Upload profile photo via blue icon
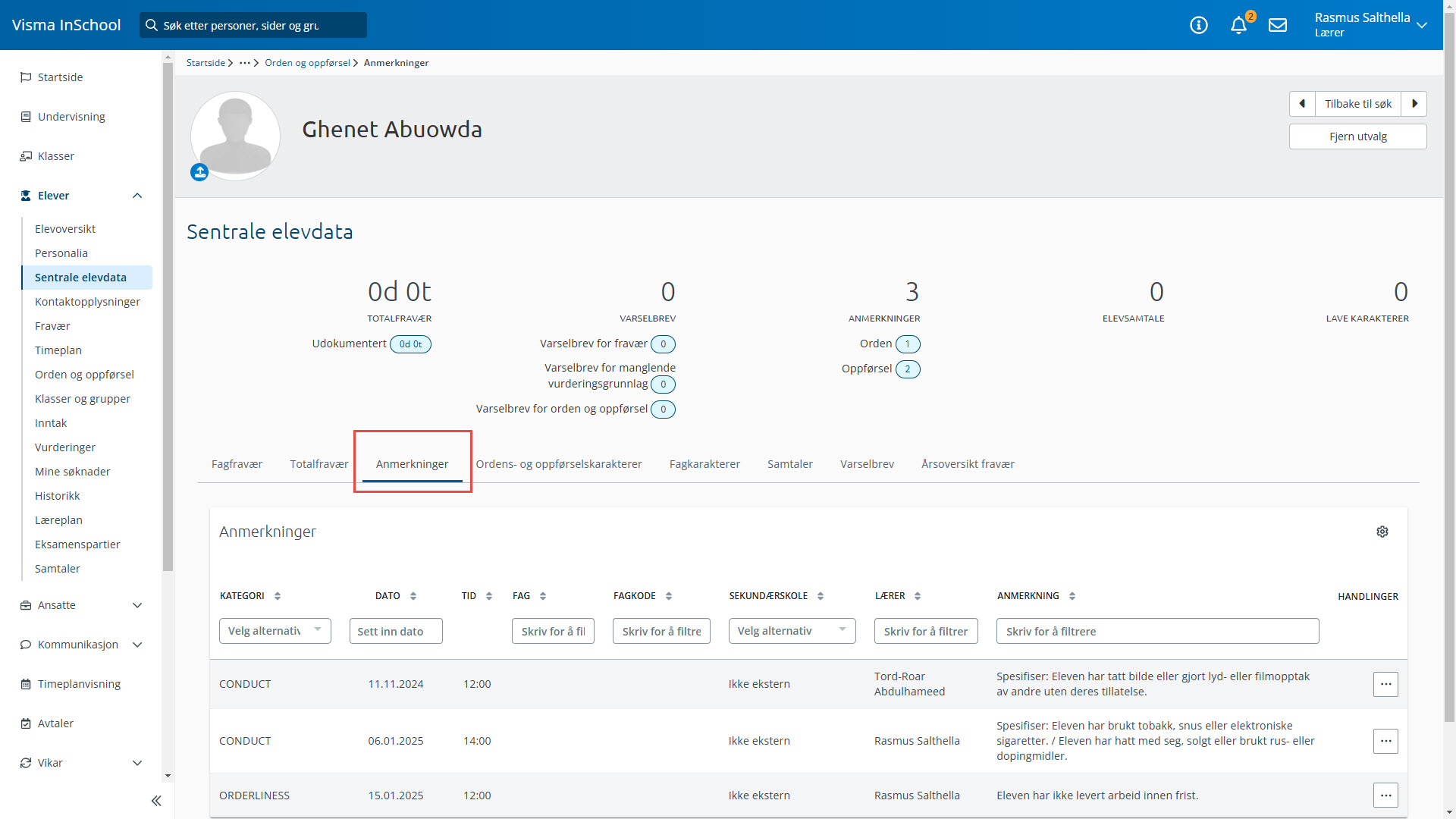 coord(199,173)
